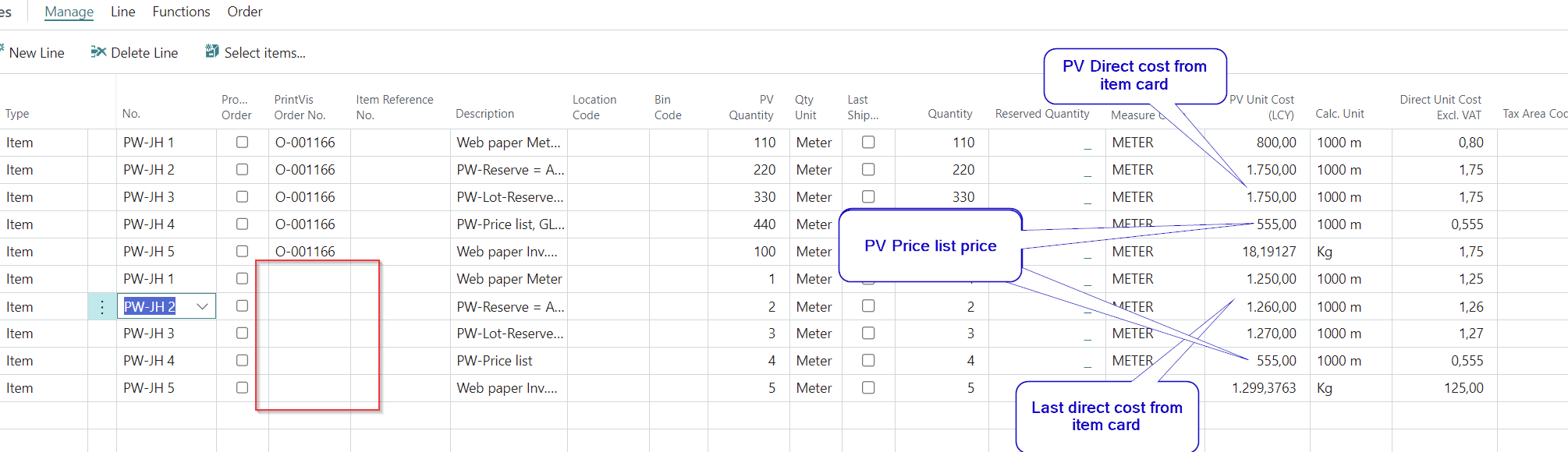
Task: Click the No. column header
Action: (x=131, y=114)
